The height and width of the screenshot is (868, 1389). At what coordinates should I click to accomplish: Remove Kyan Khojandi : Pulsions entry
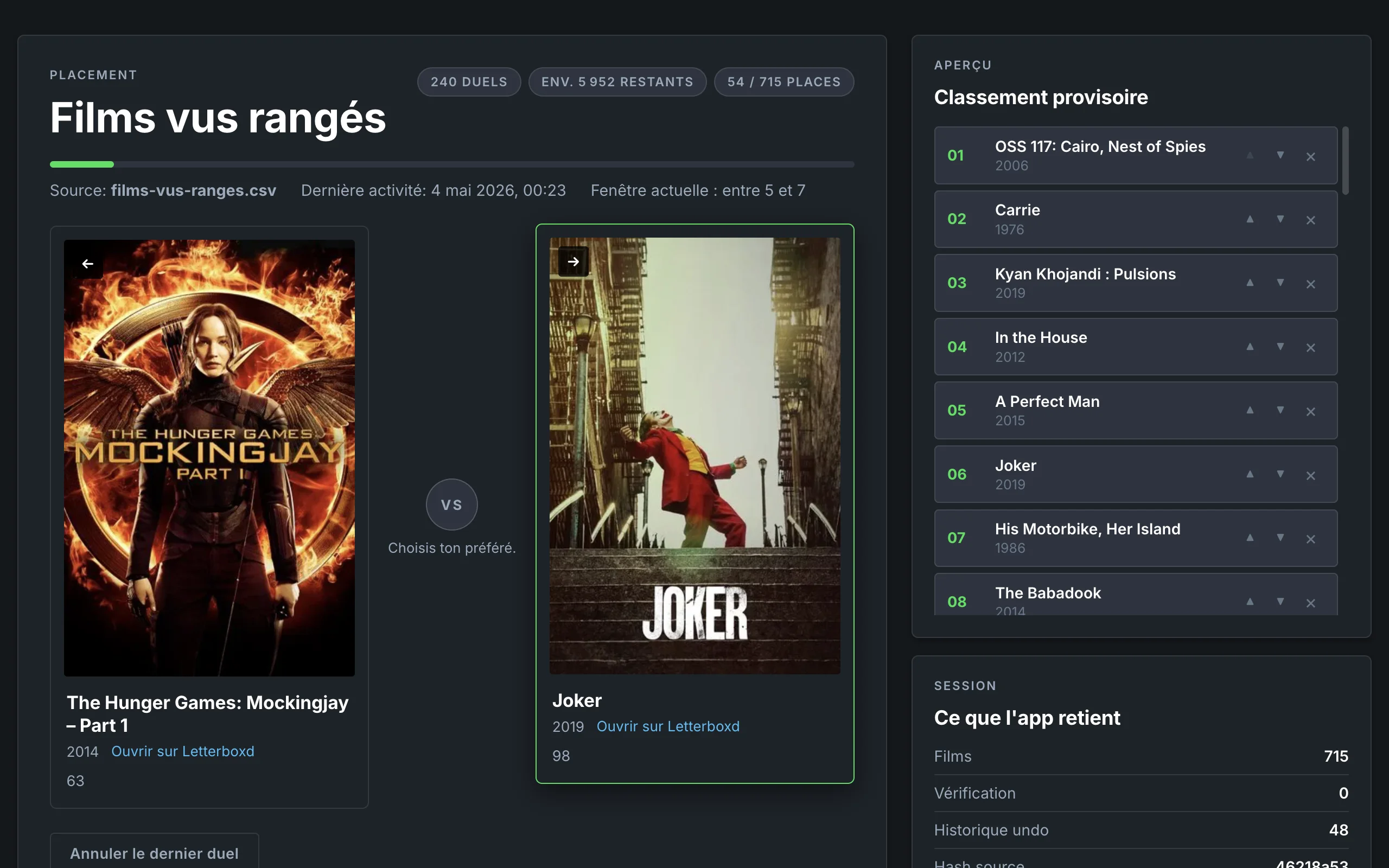tap(1310, 284)
